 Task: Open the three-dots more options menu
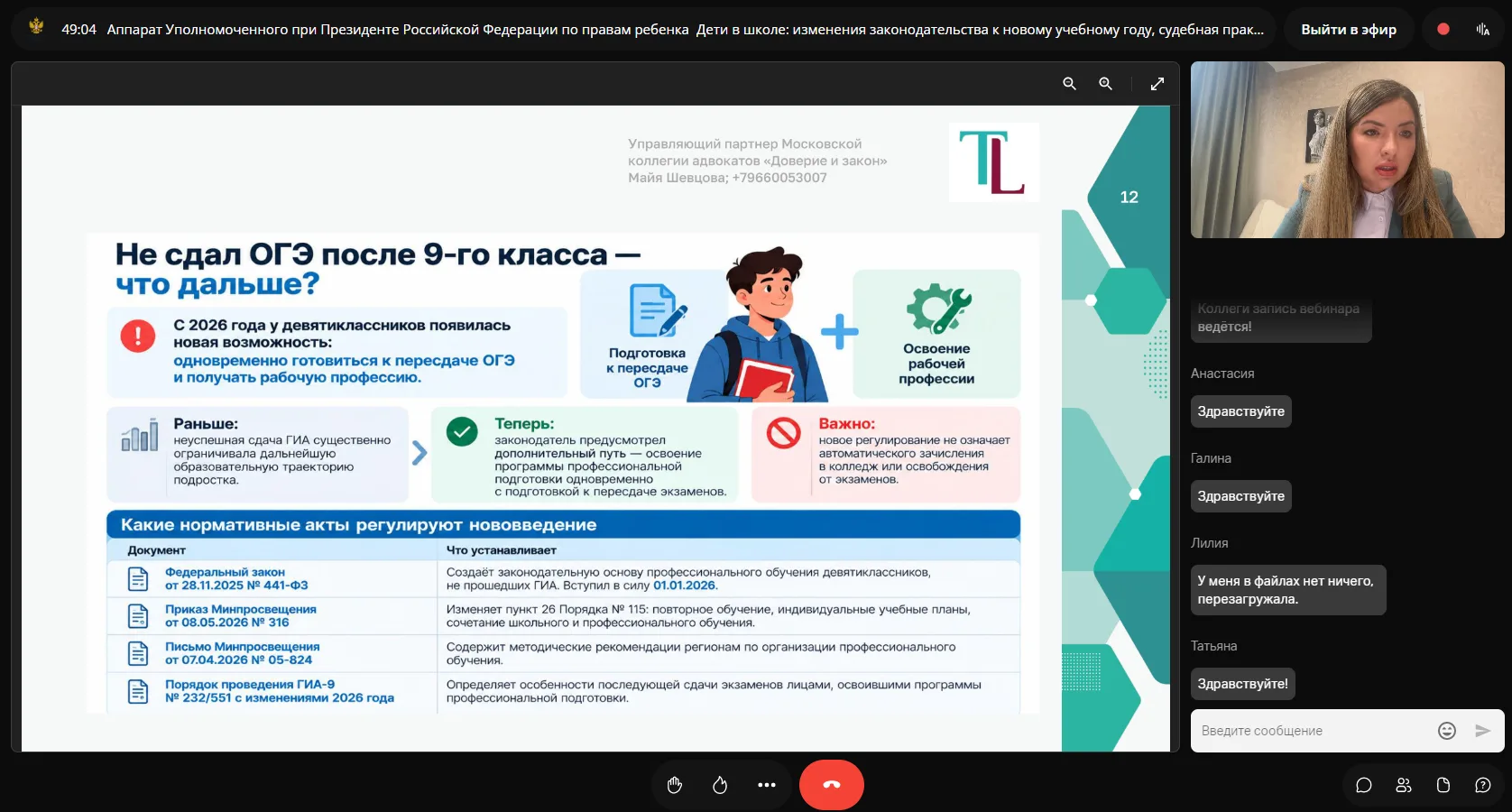[x=767, y=785]
